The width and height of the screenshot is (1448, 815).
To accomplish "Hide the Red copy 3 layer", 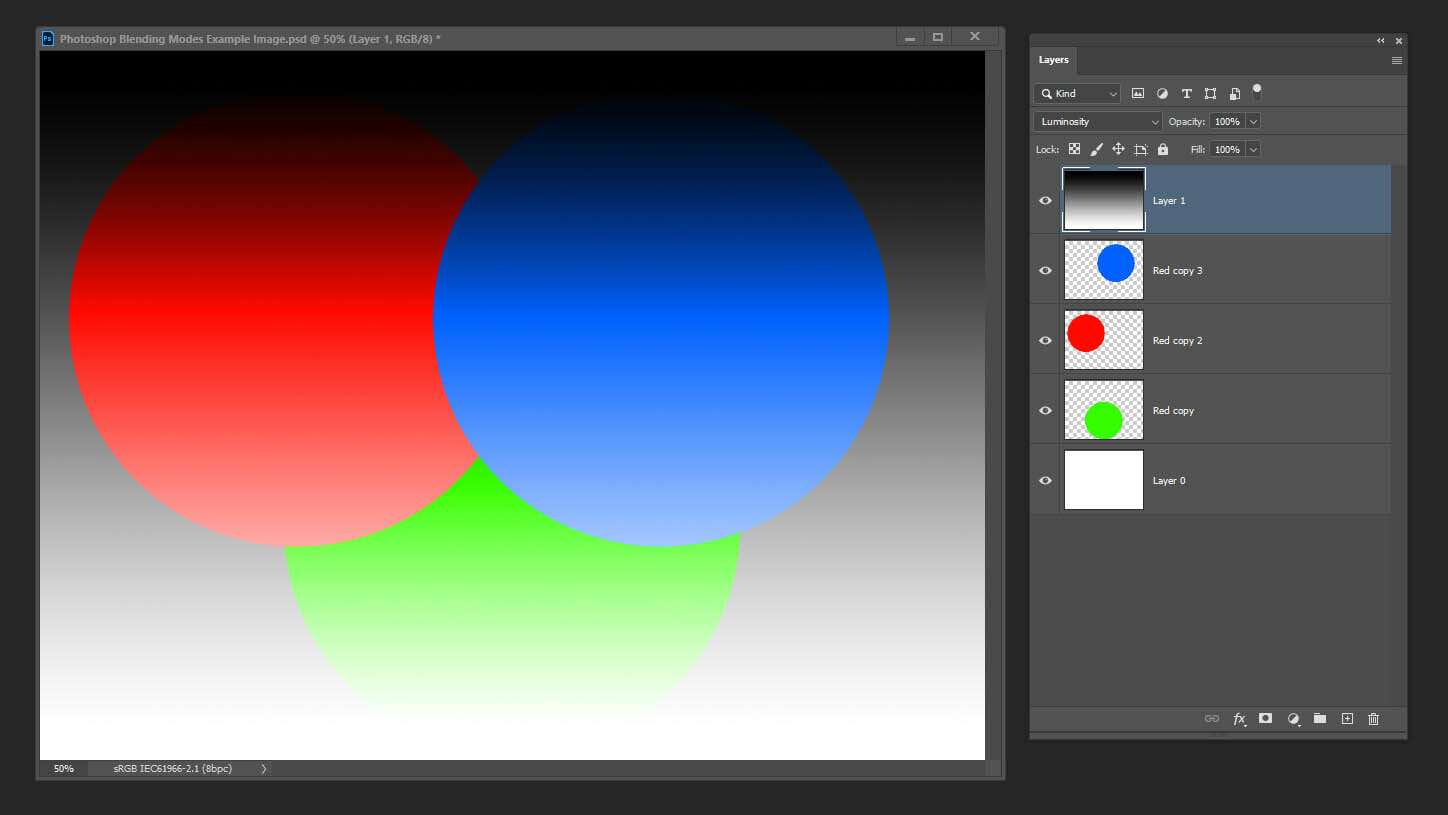I will [x=1045, y=270].
